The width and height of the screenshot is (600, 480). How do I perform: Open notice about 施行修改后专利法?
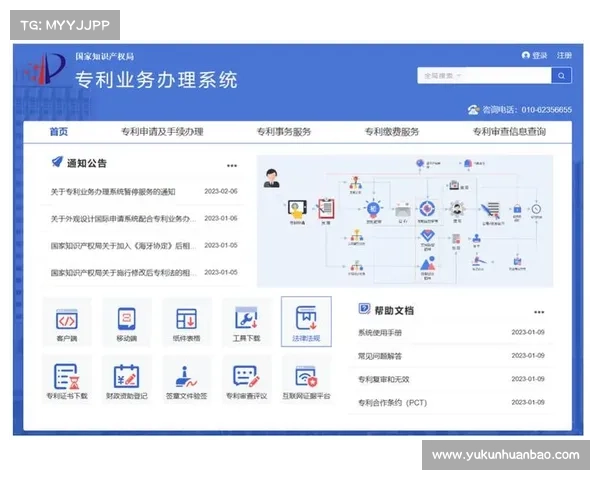click(x=123, y=273)
